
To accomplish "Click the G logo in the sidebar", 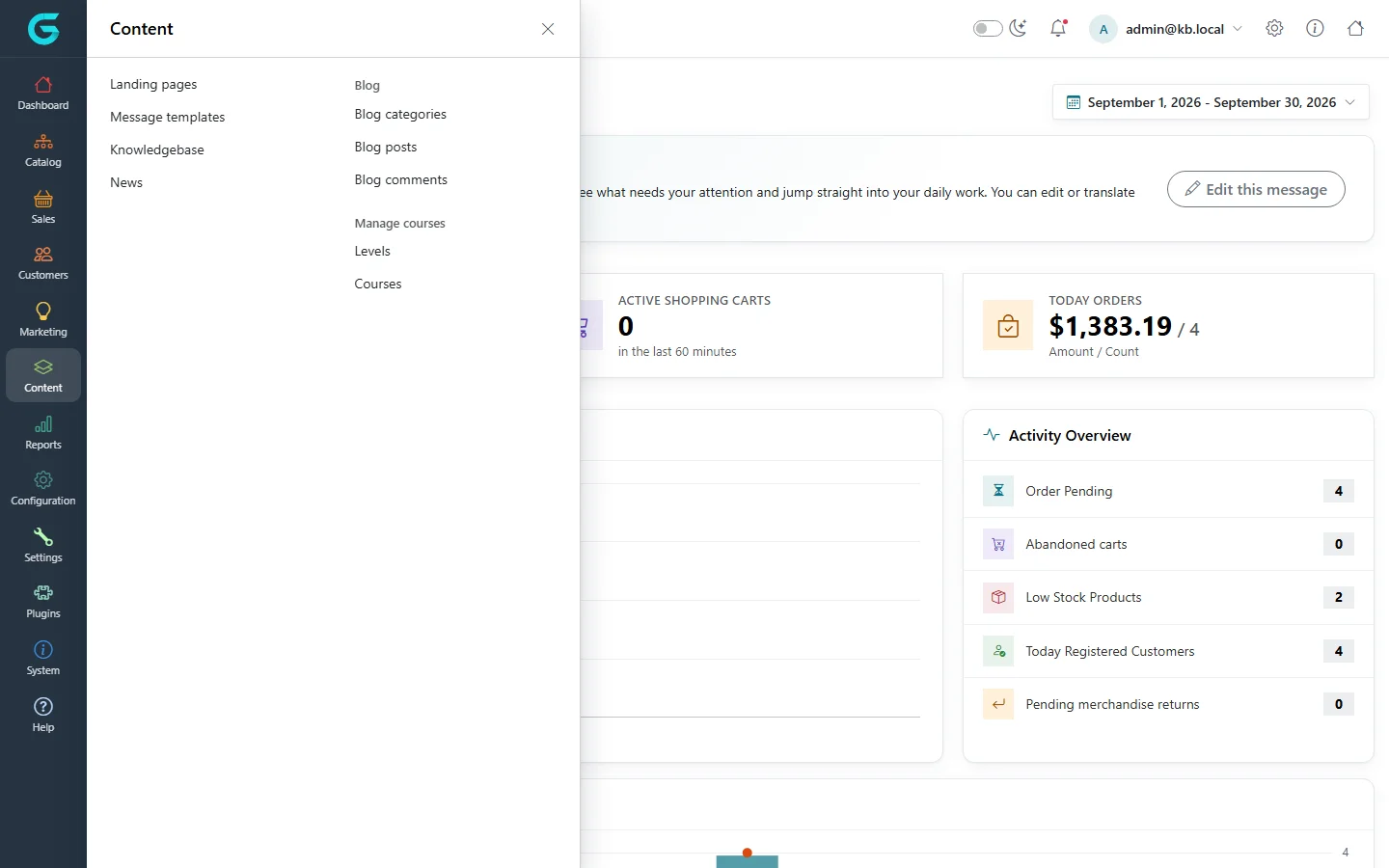I will click(x=43, y=29).
